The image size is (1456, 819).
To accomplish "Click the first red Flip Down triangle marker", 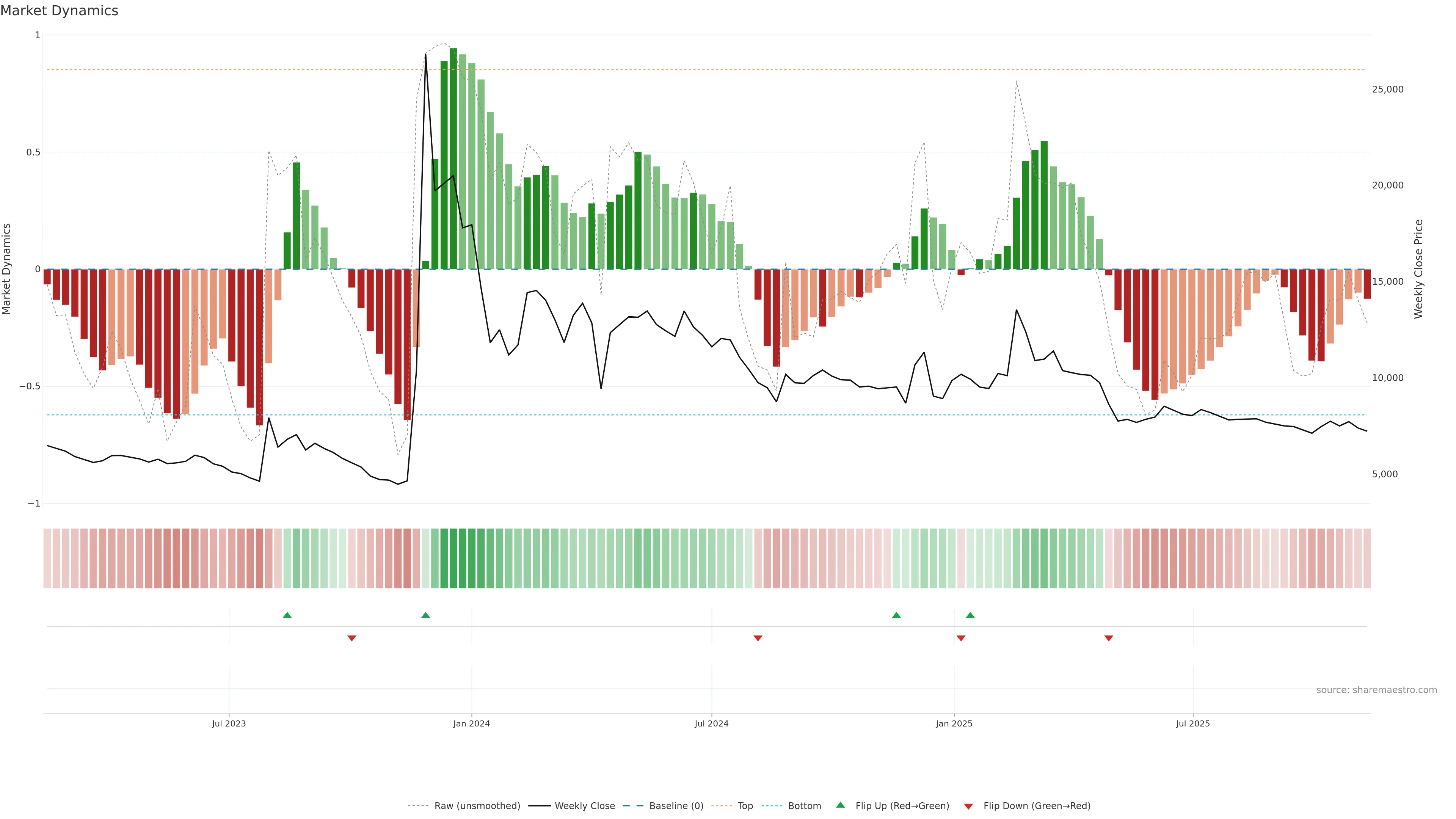I will point(351,638).
